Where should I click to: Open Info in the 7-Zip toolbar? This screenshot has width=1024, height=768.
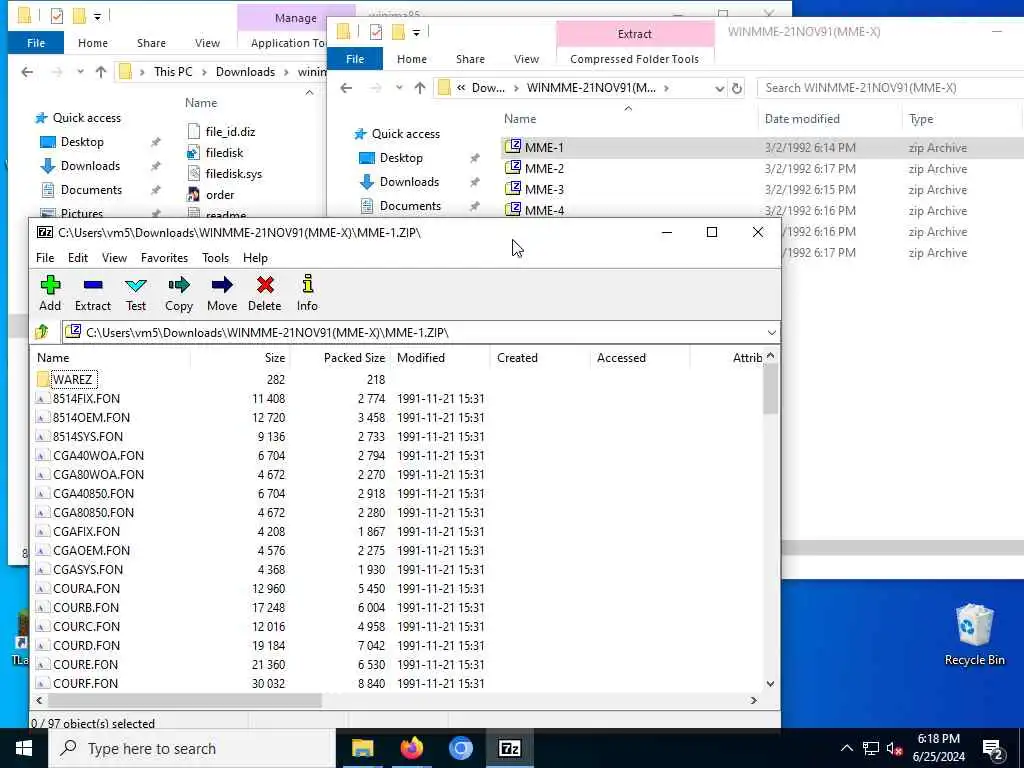(307, 293)
